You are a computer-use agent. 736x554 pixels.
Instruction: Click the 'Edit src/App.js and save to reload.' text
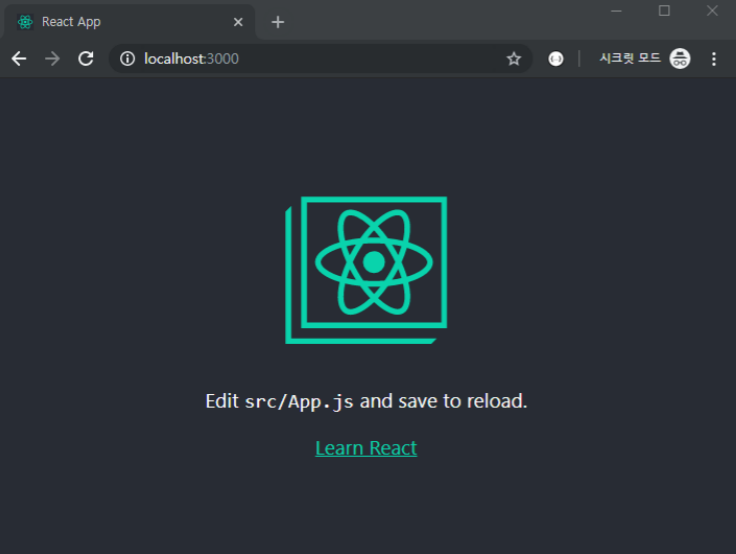(366, 401)
